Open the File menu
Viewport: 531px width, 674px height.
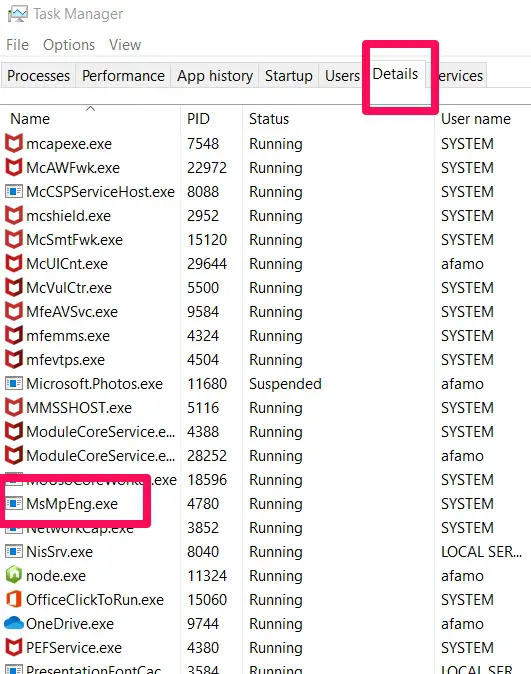click(18, 45)
